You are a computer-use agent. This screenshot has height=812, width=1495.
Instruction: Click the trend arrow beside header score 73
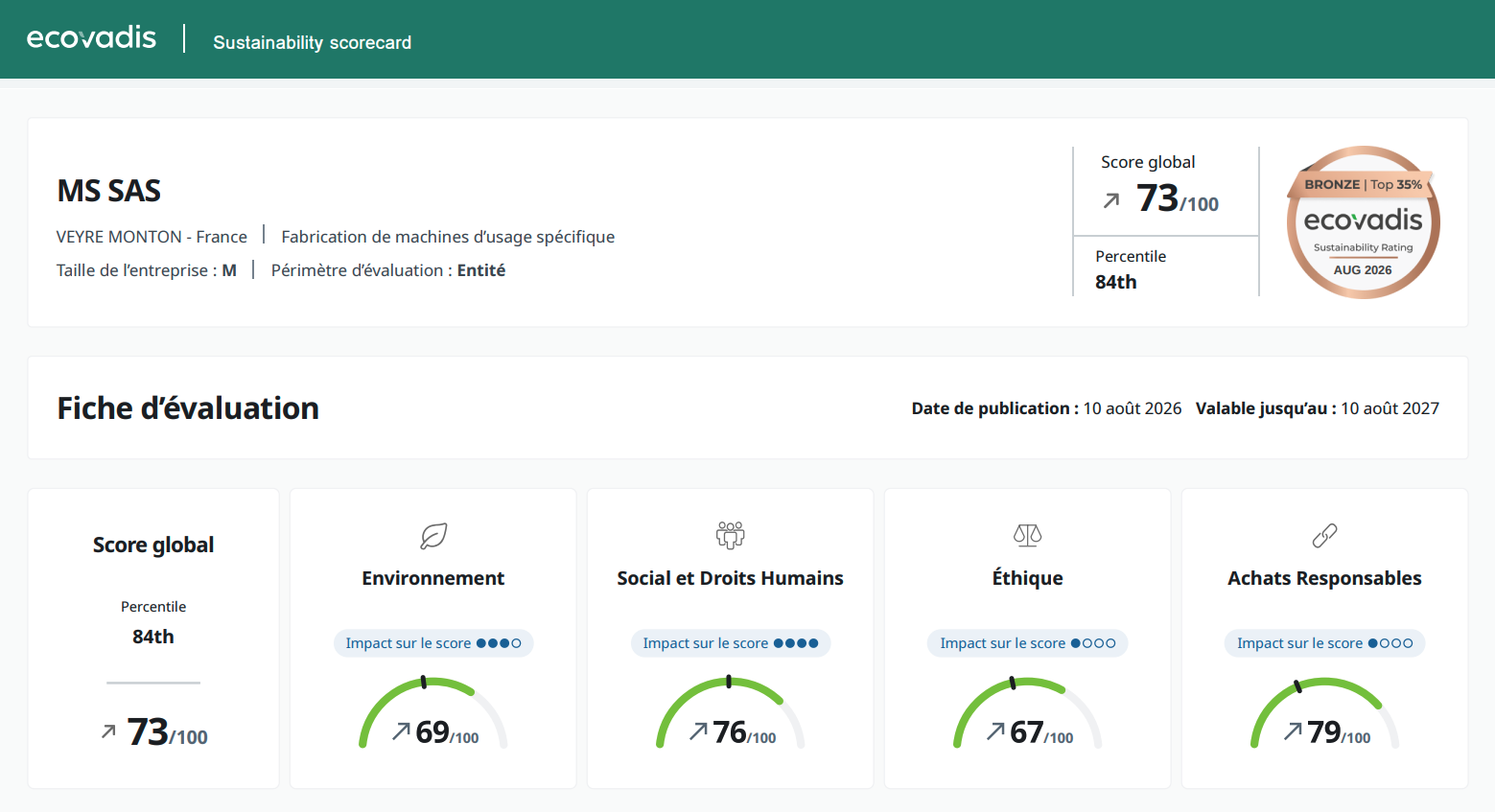pos(1111,200)
